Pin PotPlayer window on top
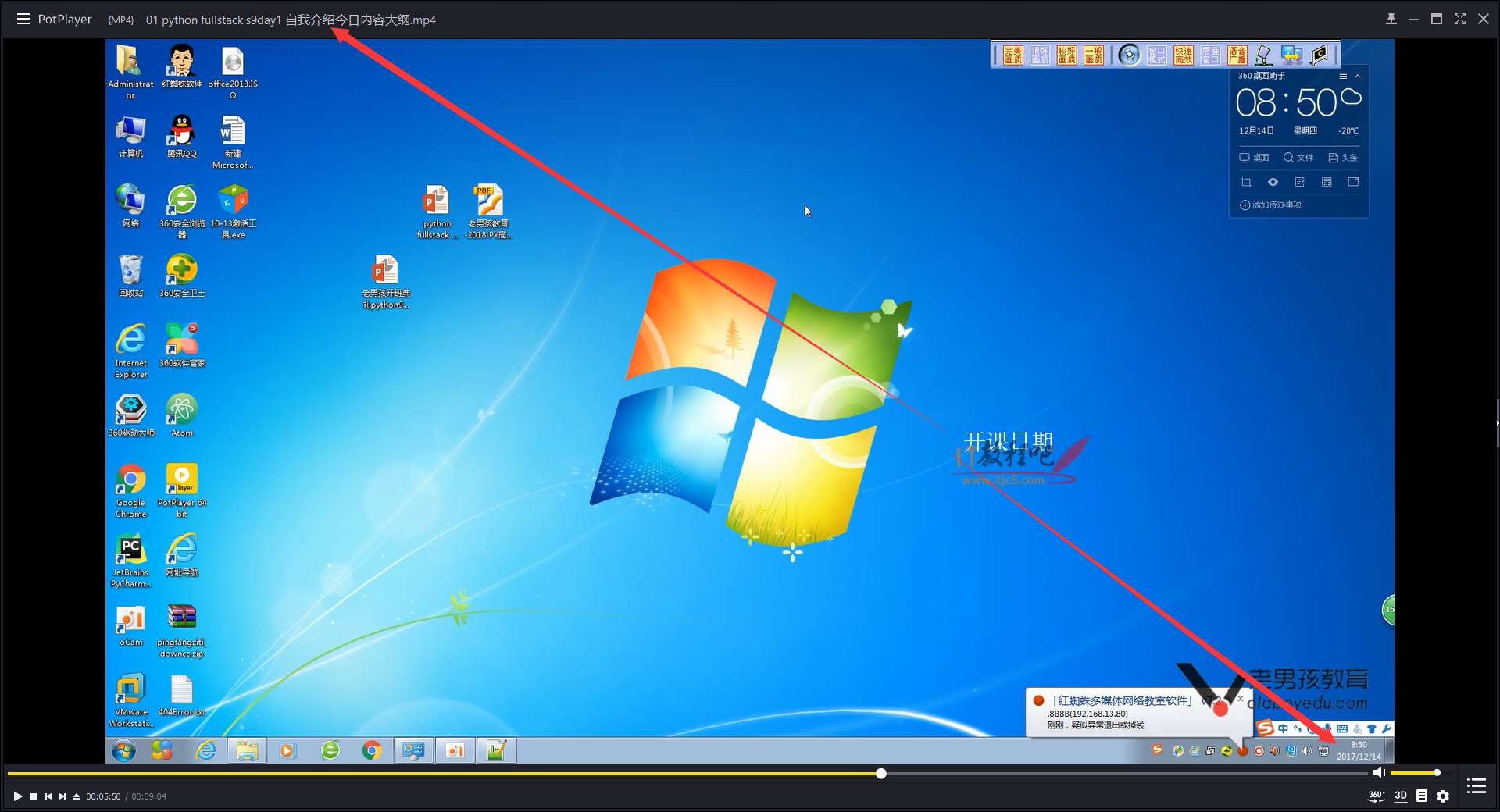This screenshot has width=1500, height=812. pos(1391,19)
